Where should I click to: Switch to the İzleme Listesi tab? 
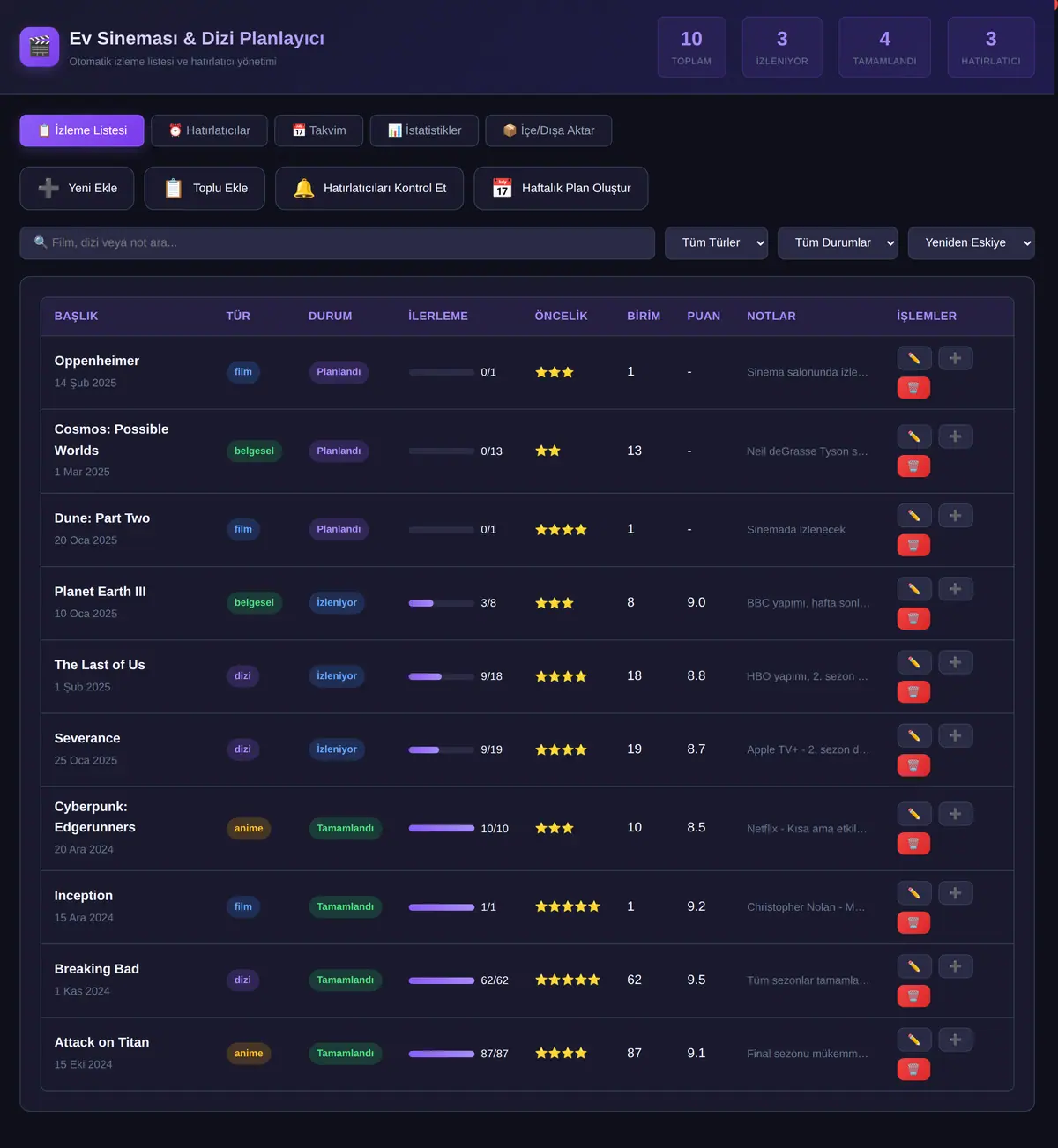pyautogui.click(x=82, y=130)
